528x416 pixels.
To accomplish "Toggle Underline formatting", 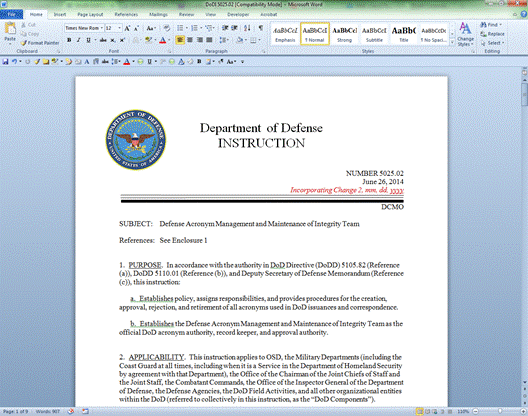I will click(x=88, y=40).
